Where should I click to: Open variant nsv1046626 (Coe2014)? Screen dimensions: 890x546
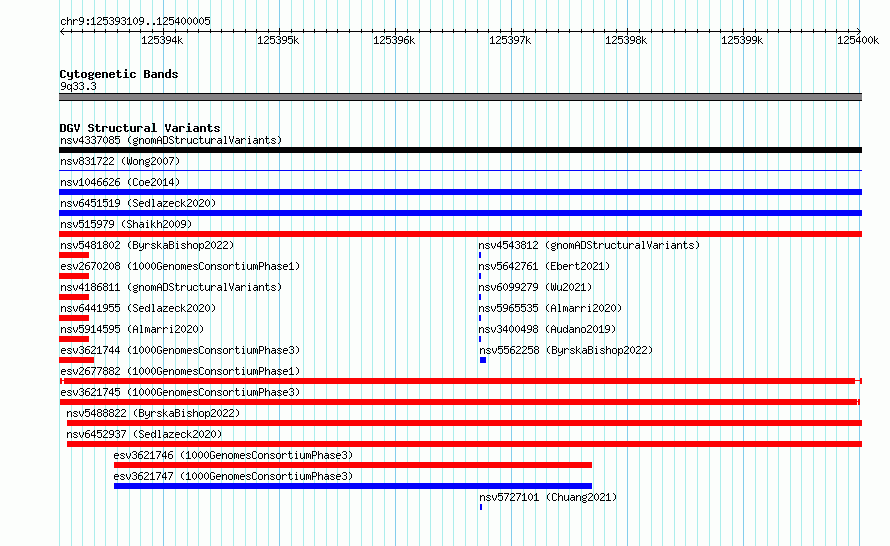(x=120, y=182)
